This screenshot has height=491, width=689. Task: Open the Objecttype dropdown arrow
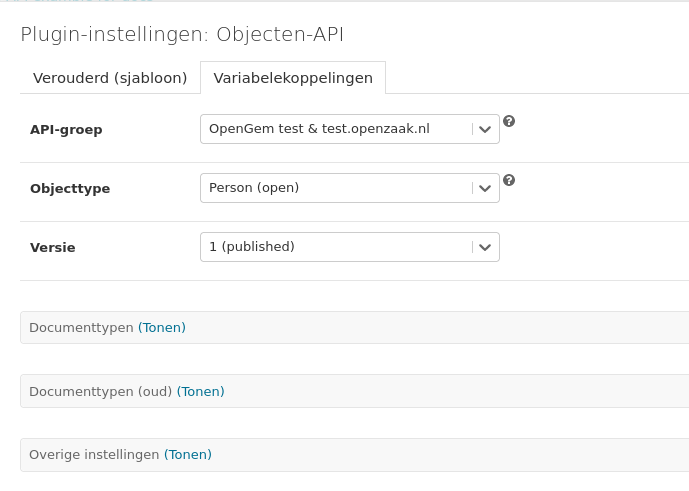485,188
